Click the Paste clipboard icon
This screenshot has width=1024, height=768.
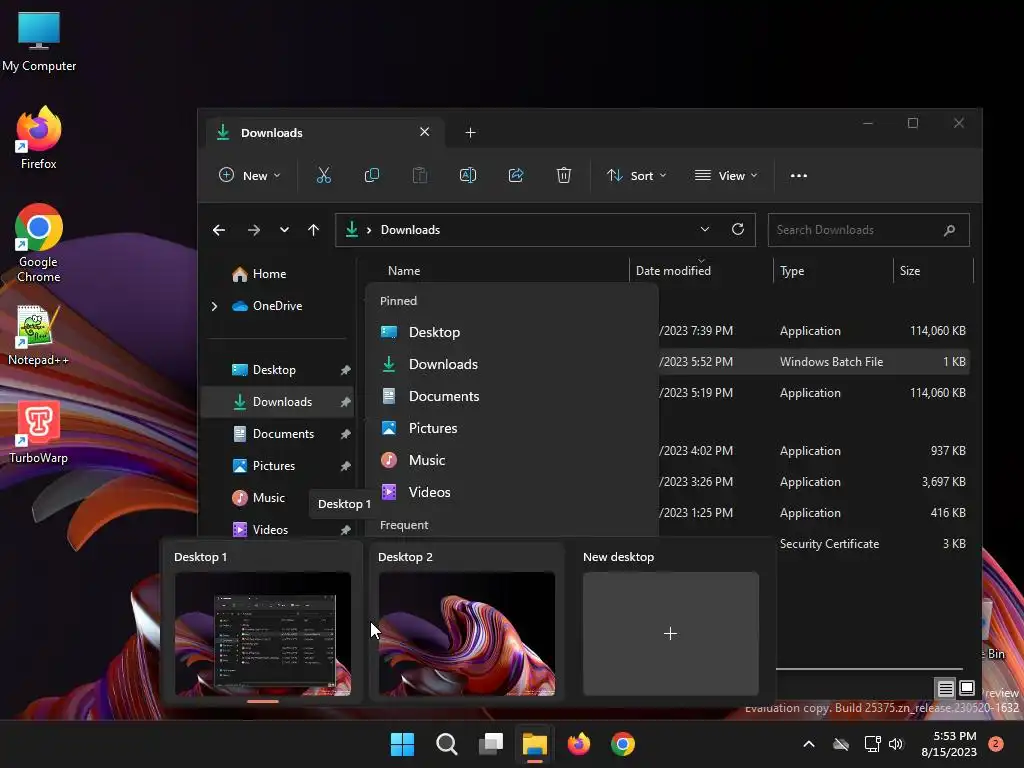tap(420, 175)
